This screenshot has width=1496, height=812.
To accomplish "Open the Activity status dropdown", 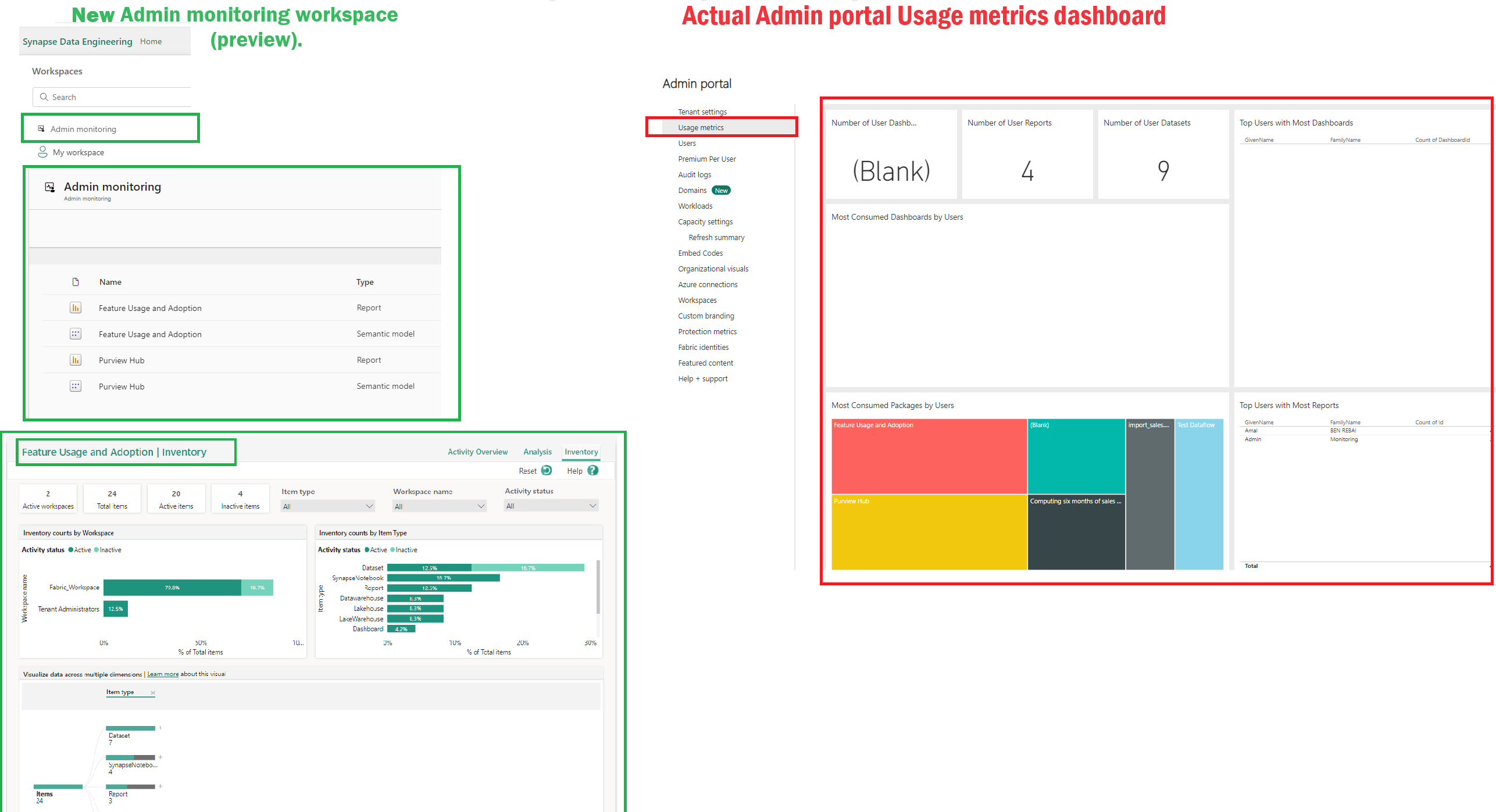I will pos(551,506).
